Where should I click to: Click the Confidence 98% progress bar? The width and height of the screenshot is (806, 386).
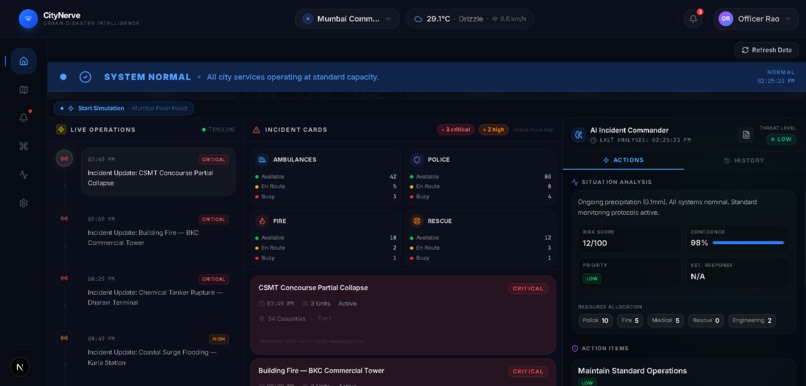(x=748, y=243)
